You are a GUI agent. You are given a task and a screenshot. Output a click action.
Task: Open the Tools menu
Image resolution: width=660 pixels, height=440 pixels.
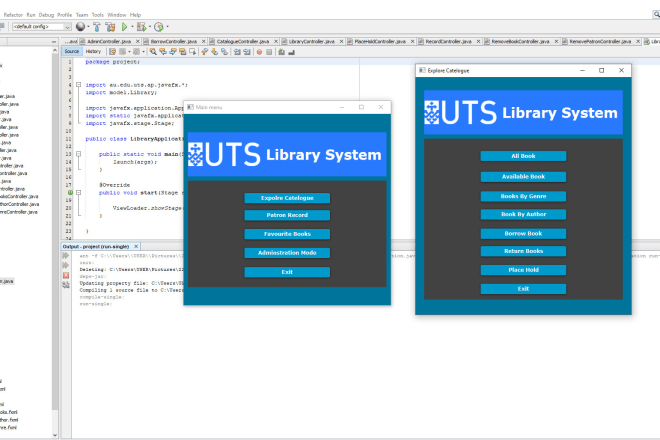click(98, 15)
